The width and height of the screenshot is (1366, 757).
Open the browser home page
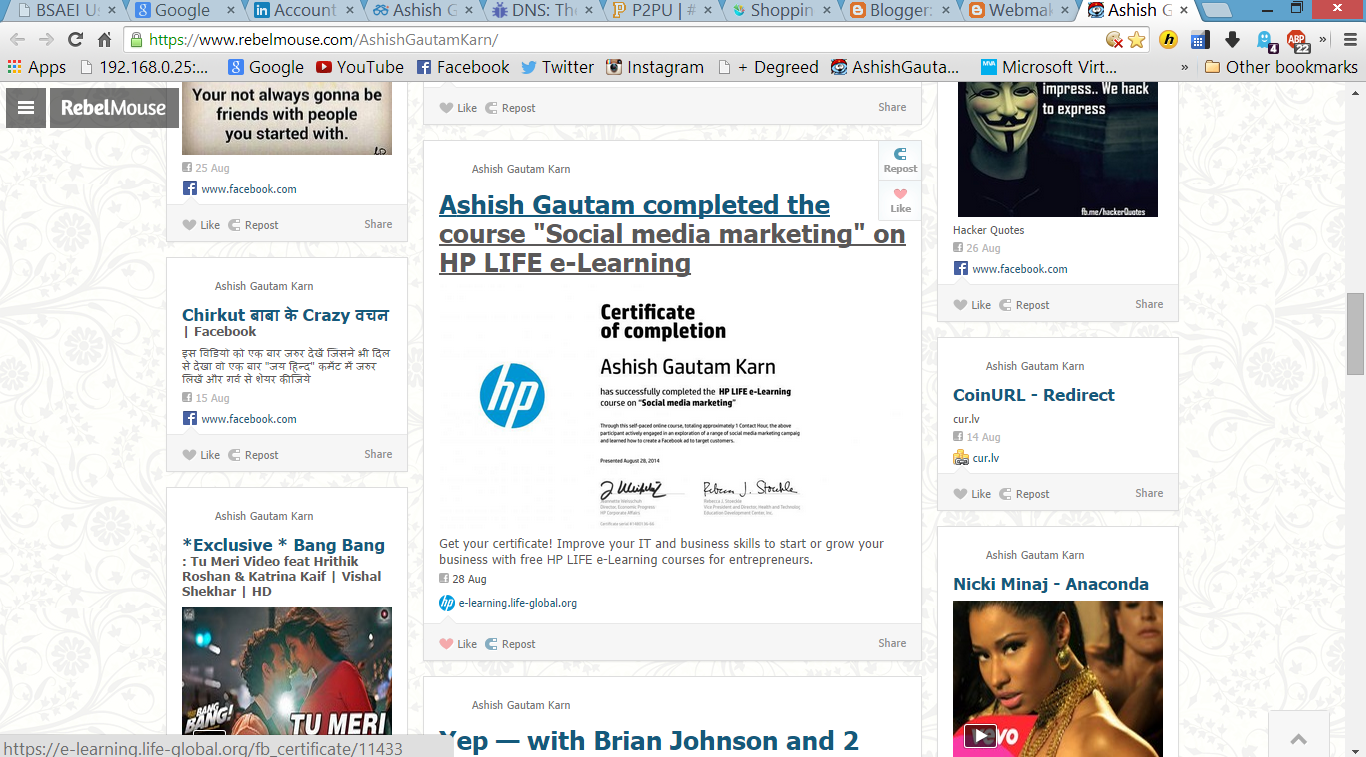(104, 40)
